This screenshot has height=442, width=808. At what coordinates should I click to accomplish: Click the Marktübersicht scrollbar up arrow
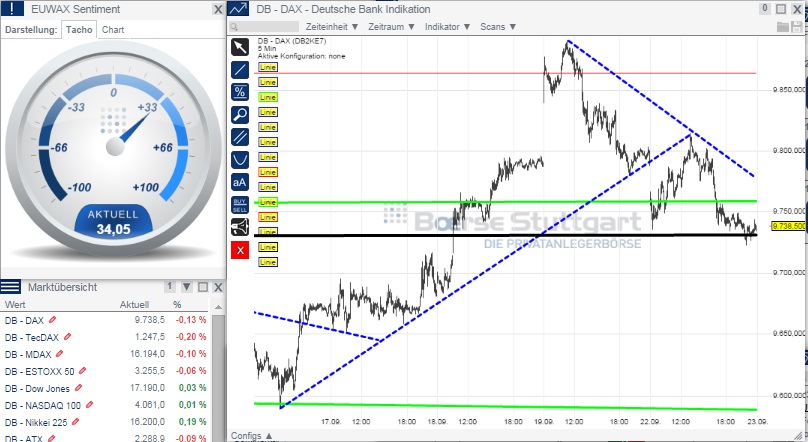pyautogui.click(x=218, y=307)
